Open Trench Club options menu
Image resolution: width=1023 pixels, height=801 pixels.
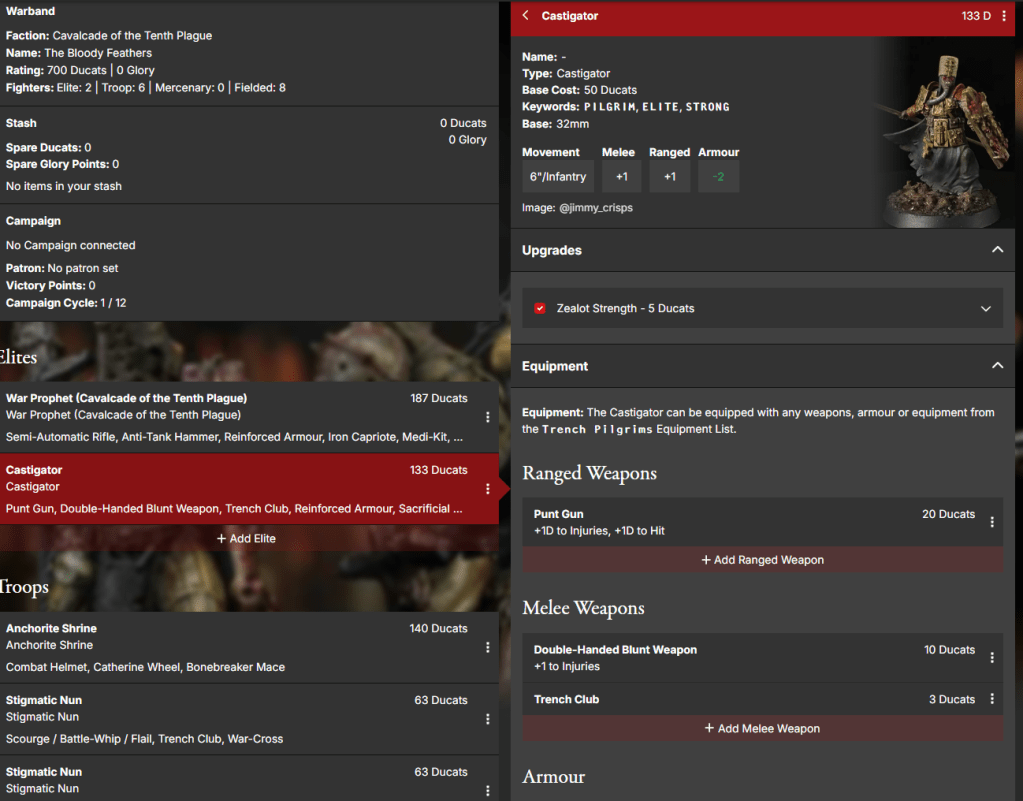[x=992, y=699]
